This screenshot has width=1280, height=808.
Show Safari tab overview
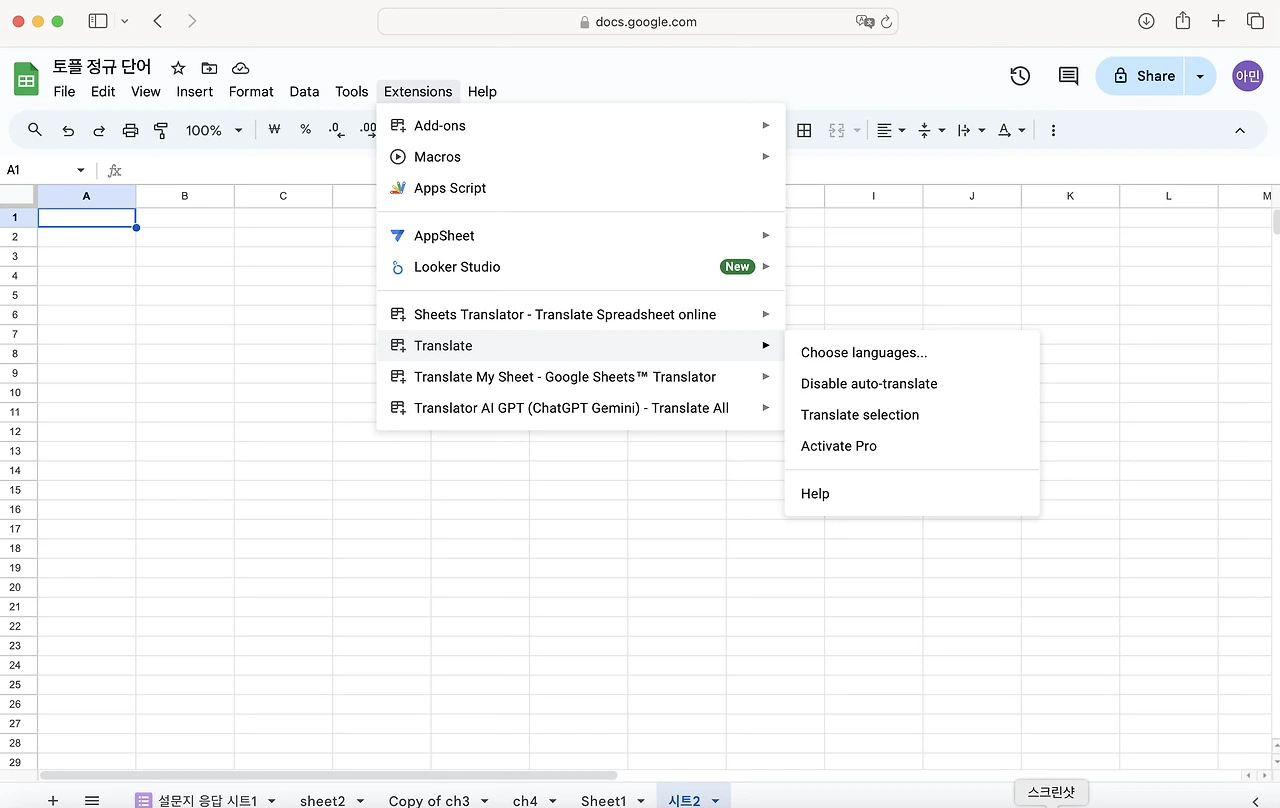1255,21
